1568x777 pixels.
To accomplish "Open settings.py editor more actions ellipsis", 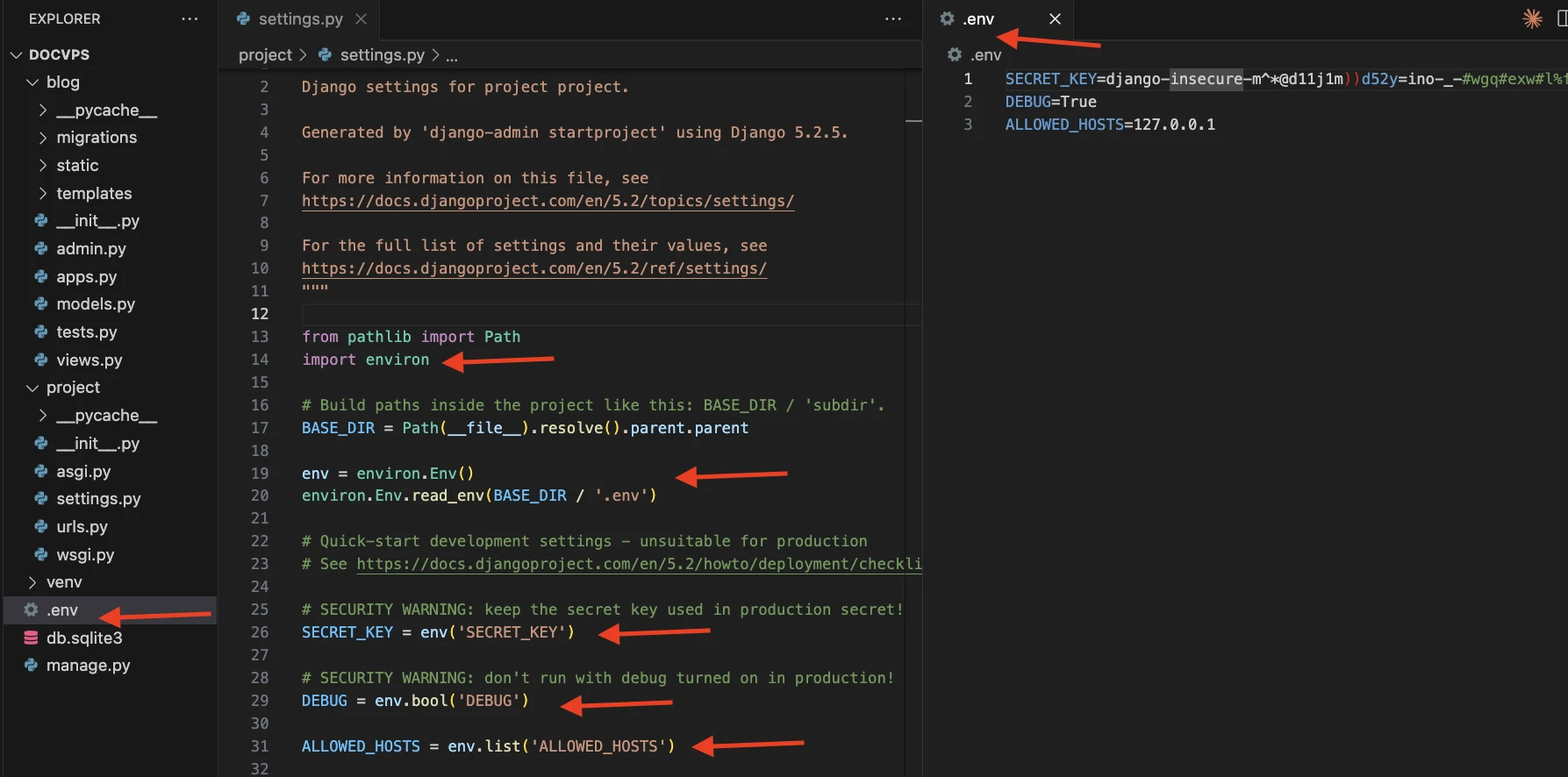I will coord(893,18).
